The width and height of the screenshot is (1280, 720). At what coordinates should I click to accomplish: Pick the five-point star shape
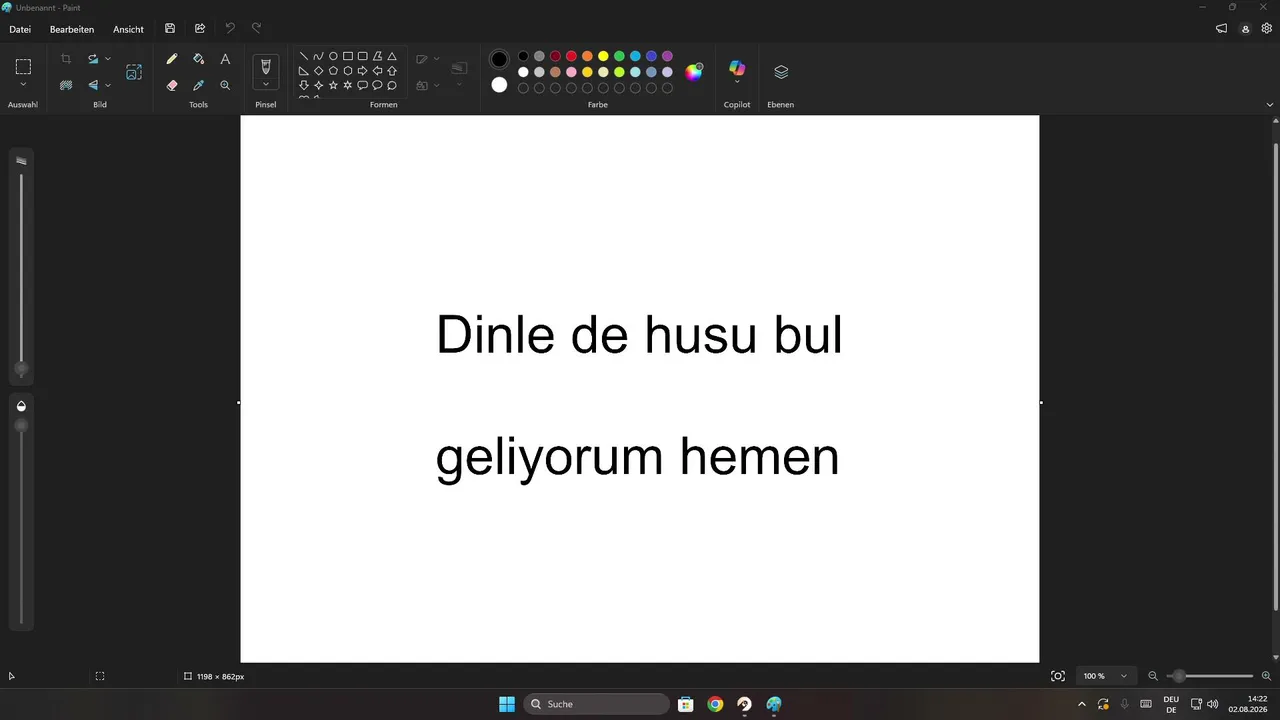coord(333,85)
